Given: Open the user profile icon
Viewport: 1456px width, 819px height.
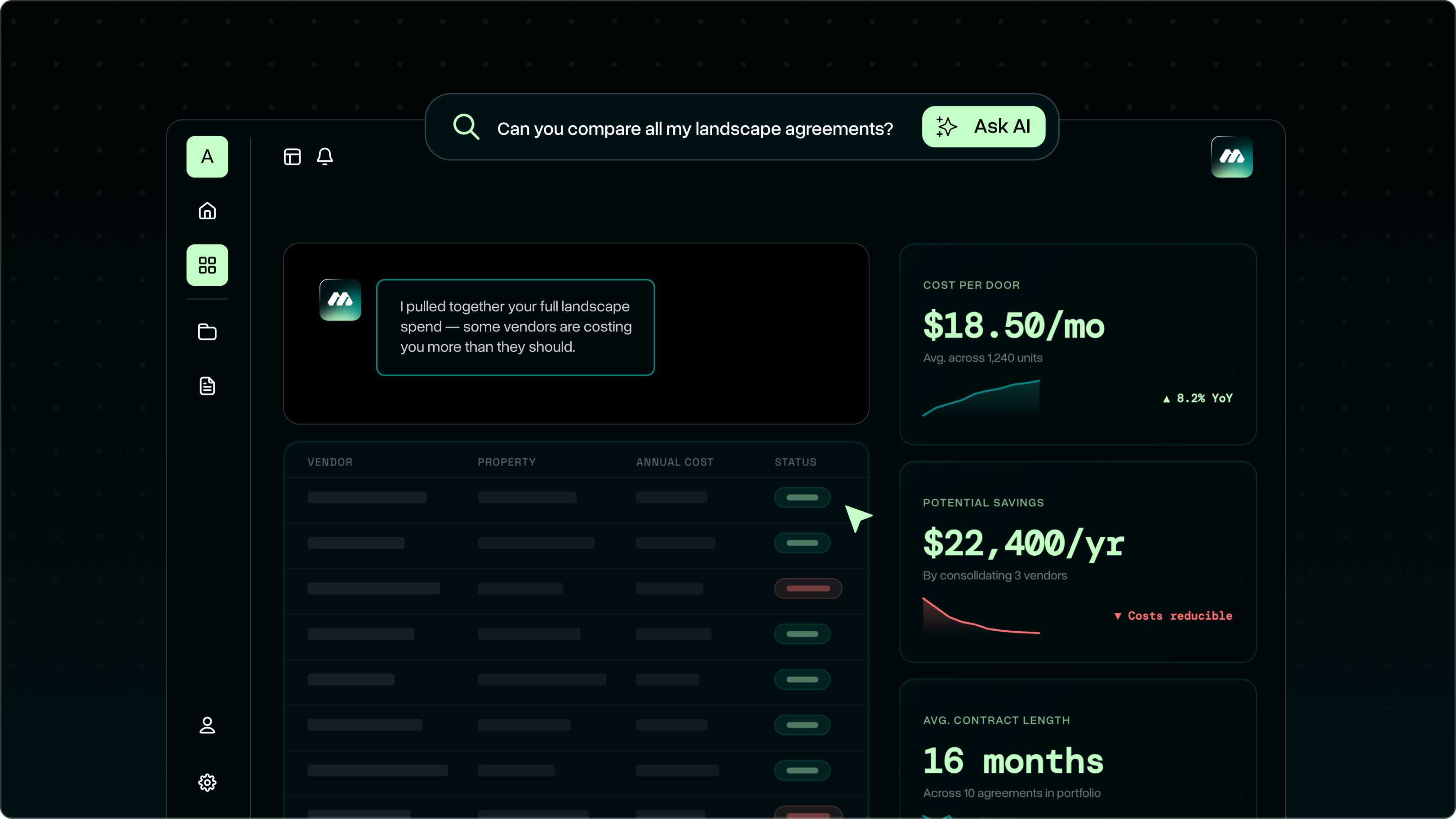Looking at the screenshot, I should point(208,725).
